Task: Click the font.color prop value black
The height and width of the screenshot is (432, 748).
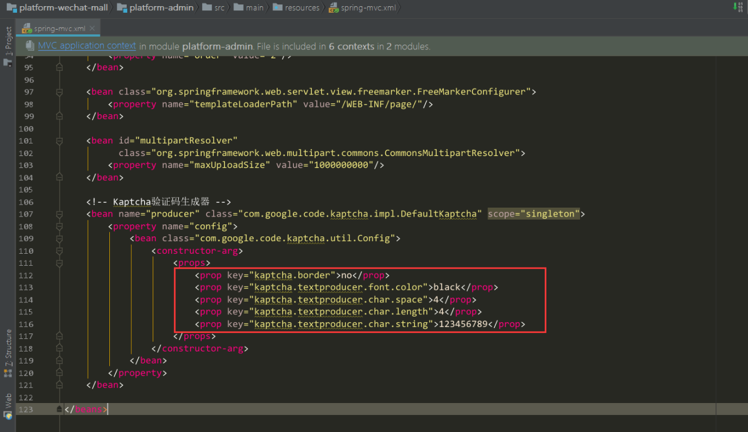Action: [447, 287]
